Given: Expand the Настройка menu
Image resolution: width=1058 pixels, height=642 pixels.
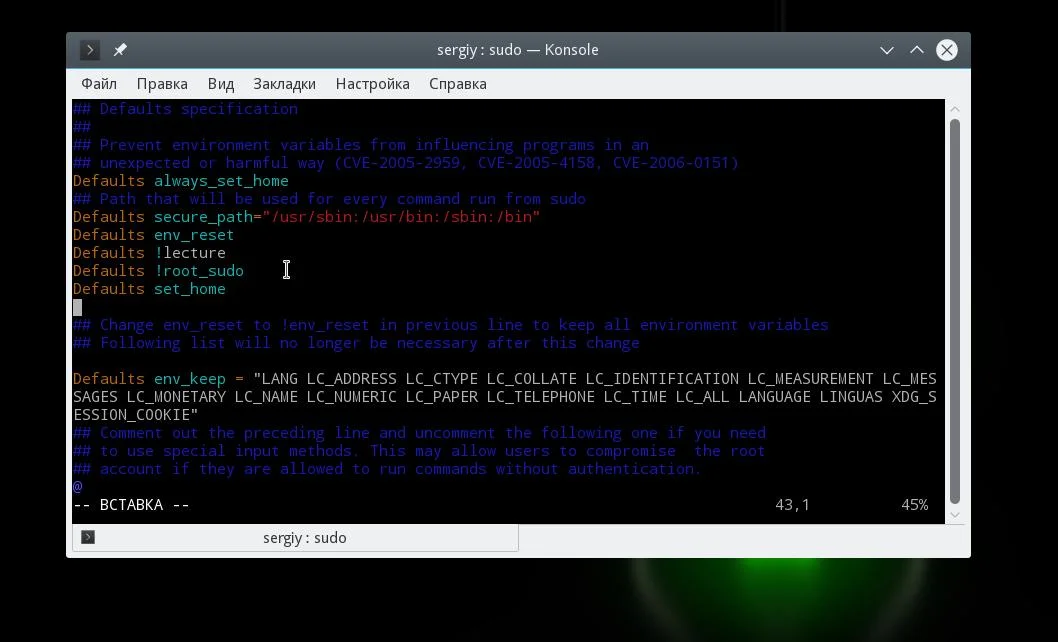Looking at the screenshot, I should pos(372,84).
